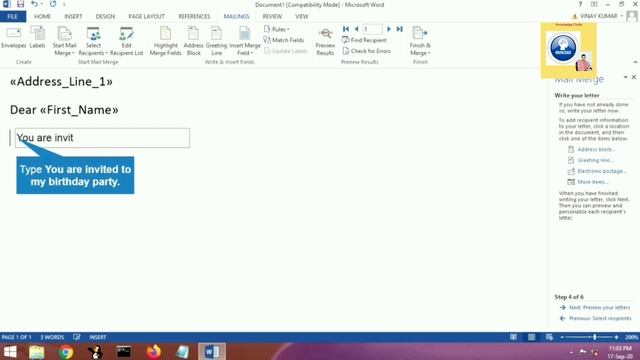
Task: Click the Electronic postage link
Action: click(x=602, y=171)
